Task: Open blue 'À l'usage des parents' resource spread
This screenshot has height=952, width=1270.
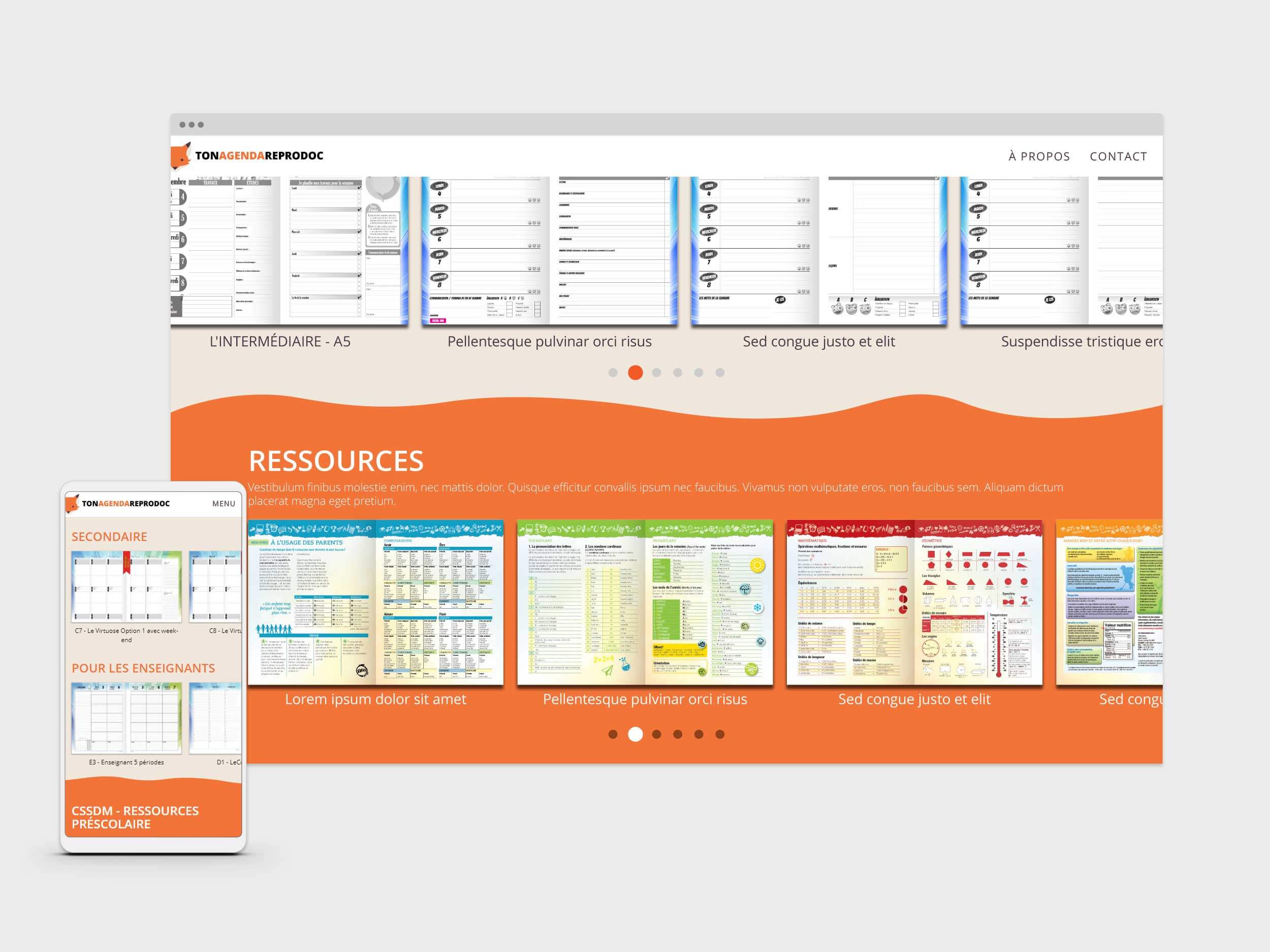Action: (375, 603)
